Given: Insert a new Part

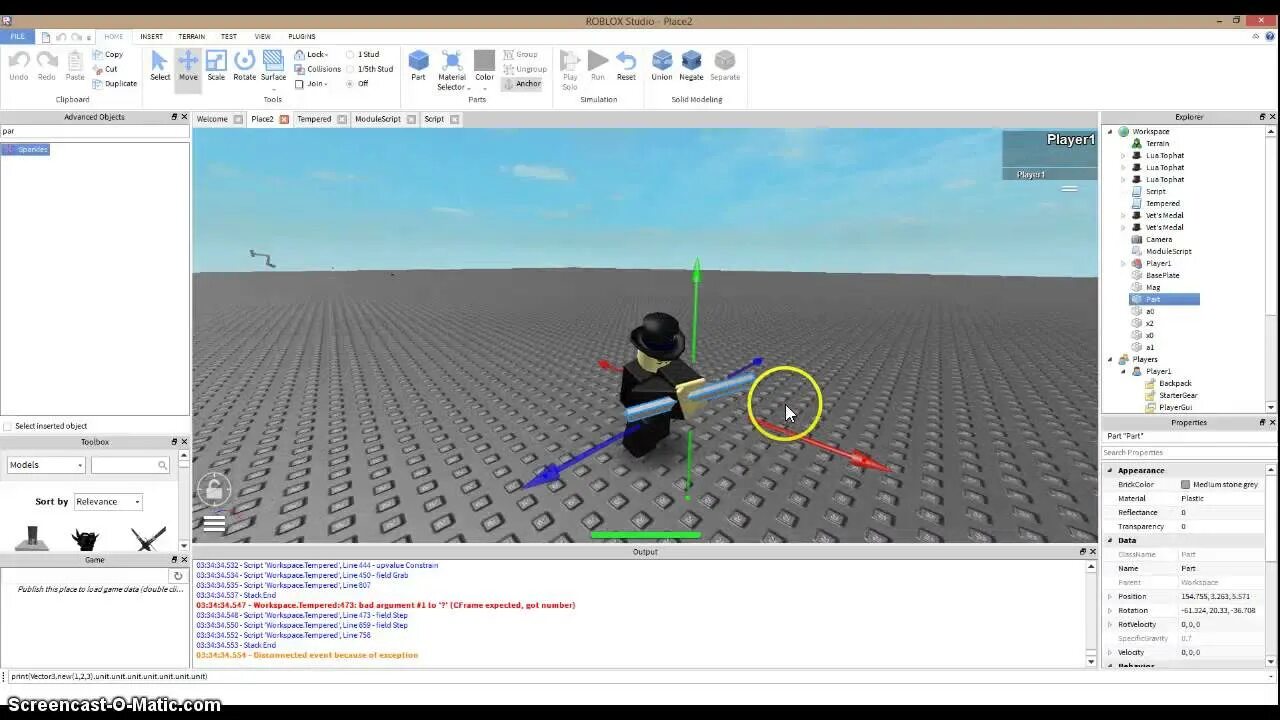Looking at the screenshot, I should tap(418, 66).
